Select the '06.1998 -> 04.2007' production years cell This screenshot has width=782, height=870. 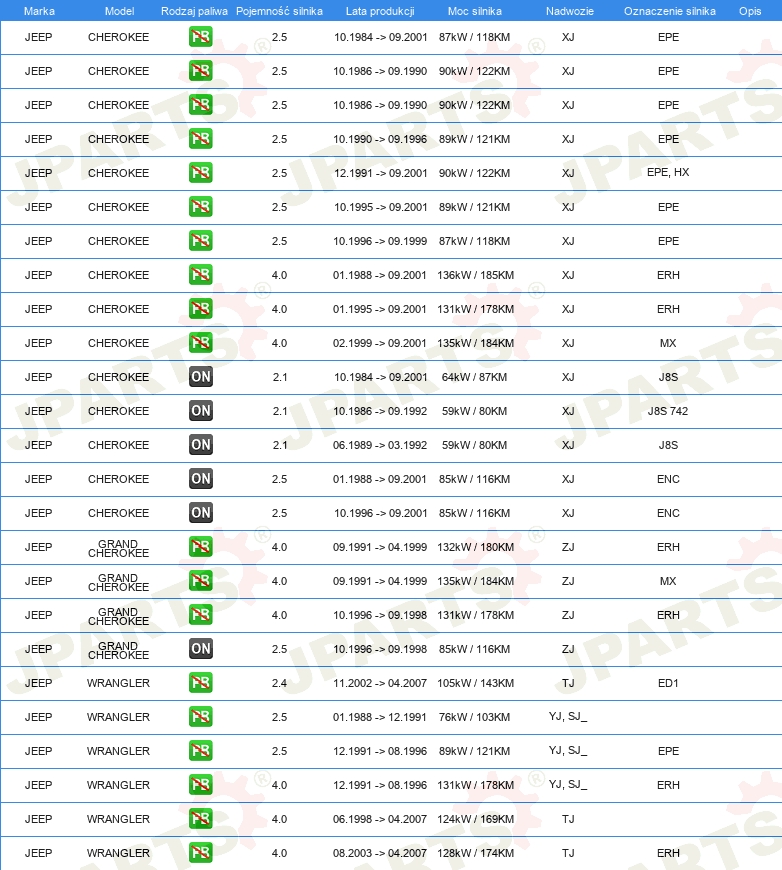(x=380, y=819)
